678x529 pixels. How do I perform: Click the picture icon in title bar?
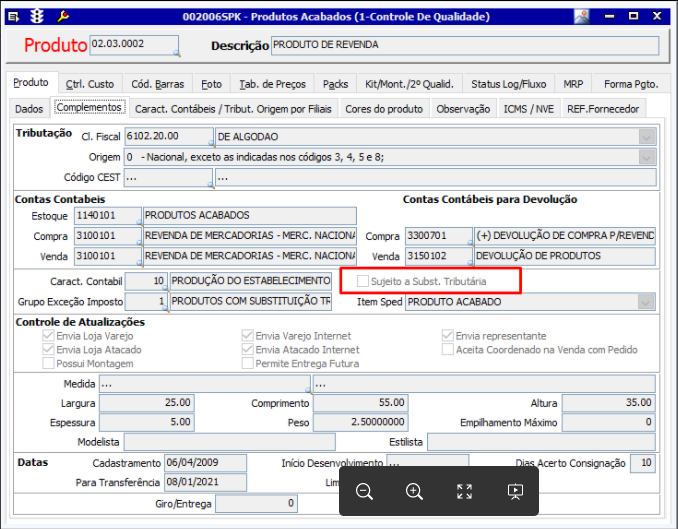coord(582,16)
